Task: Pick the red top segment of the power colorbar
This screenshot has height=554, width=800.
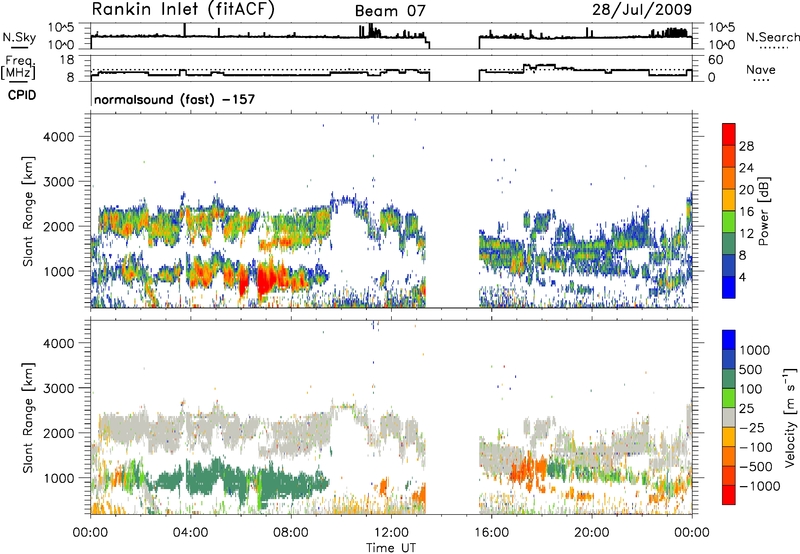Action: pyautogui.click(x=729, y=134)
